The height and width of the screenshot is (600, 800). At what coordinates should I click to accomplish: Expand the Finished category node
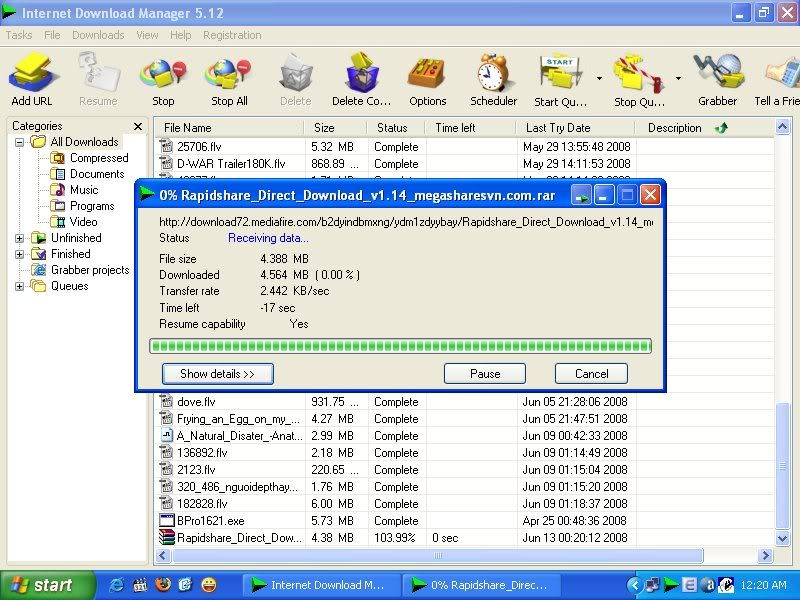pos(19,254)
